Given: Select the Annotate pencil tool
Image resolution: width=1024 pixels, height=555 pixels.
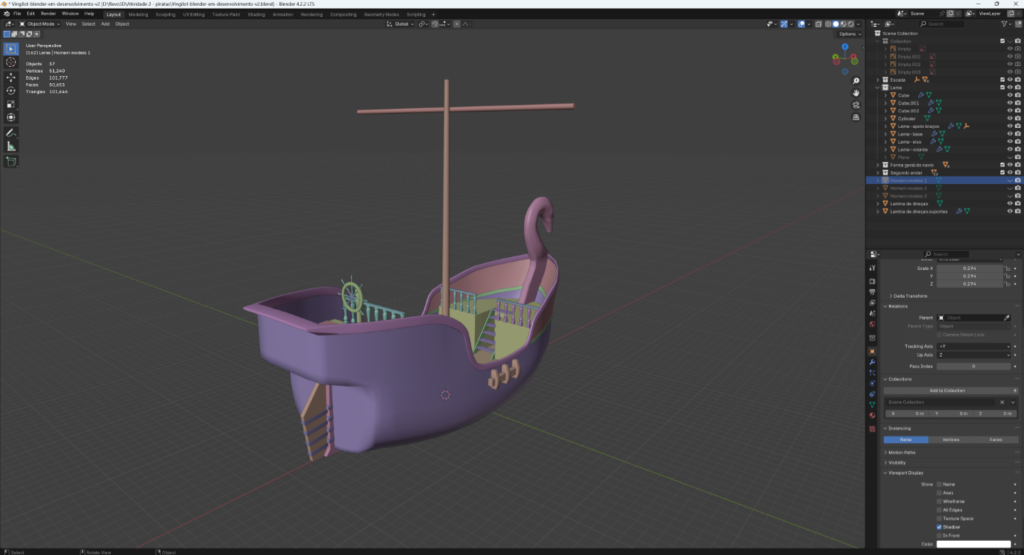Looking at the screenshot, I should tap(11, 132).
